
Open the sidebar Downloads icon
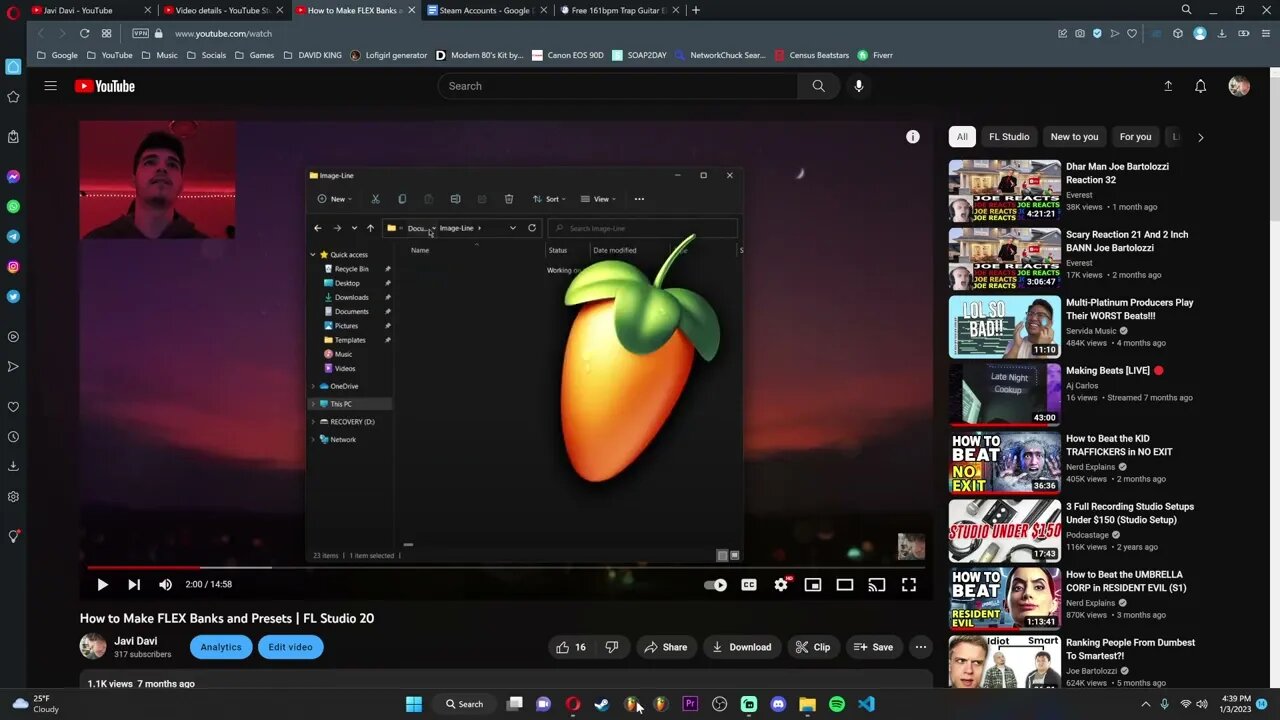click(x=13, y=466)
